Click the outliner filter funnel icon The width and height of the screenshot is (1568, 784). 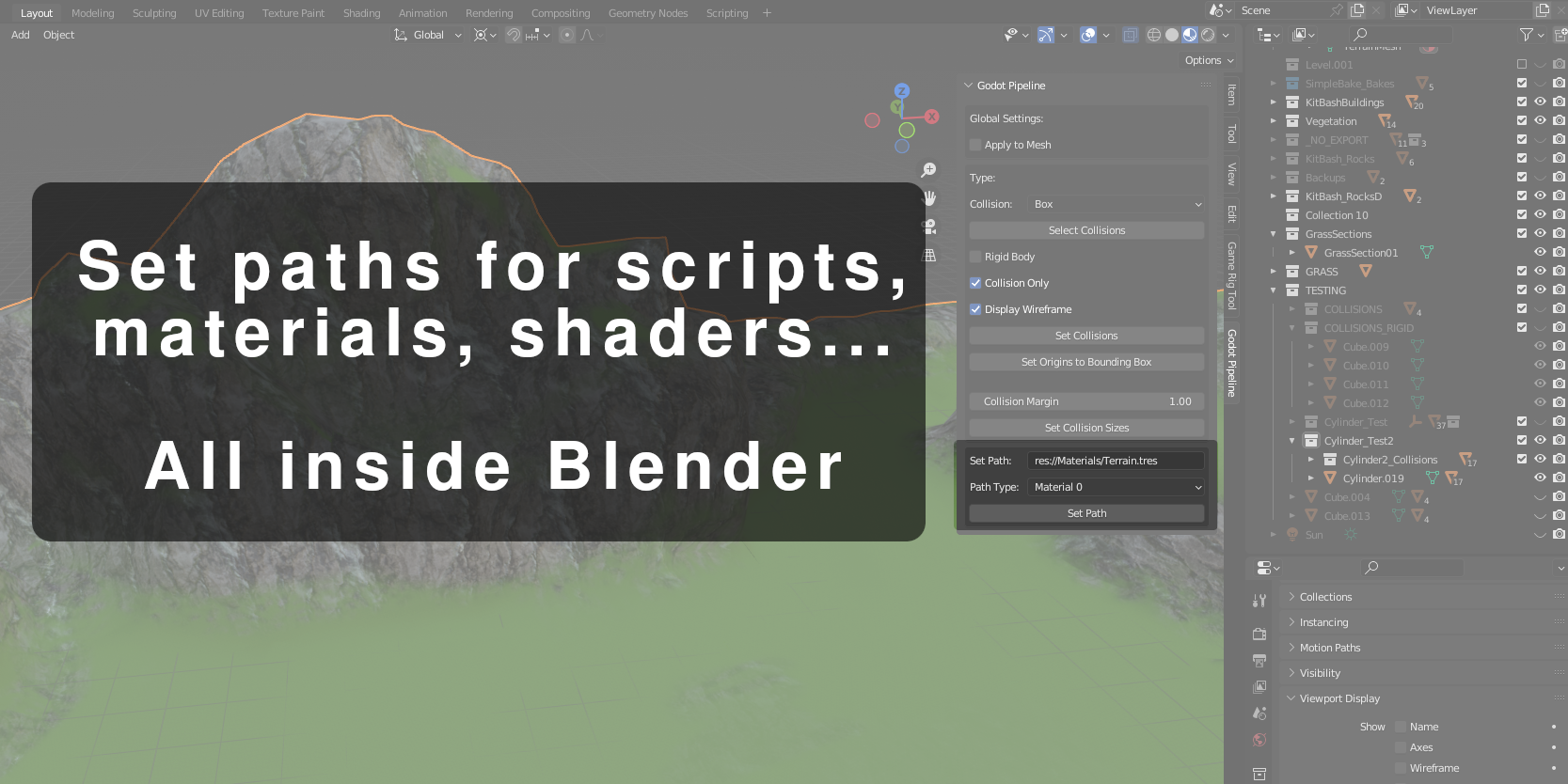point(1527,35)
